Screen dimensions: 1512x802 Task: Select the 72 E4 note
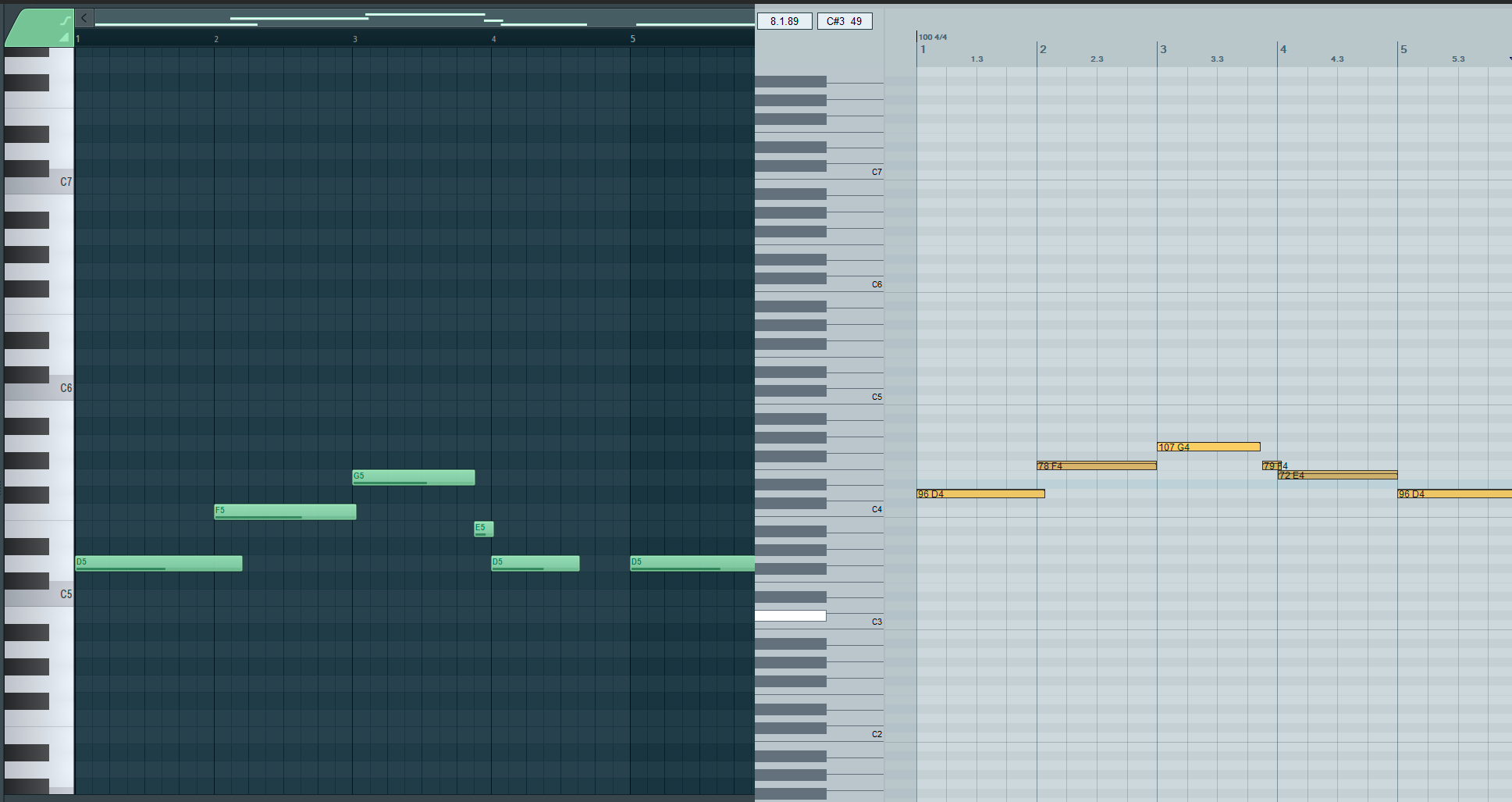[x=1337, y=475]
